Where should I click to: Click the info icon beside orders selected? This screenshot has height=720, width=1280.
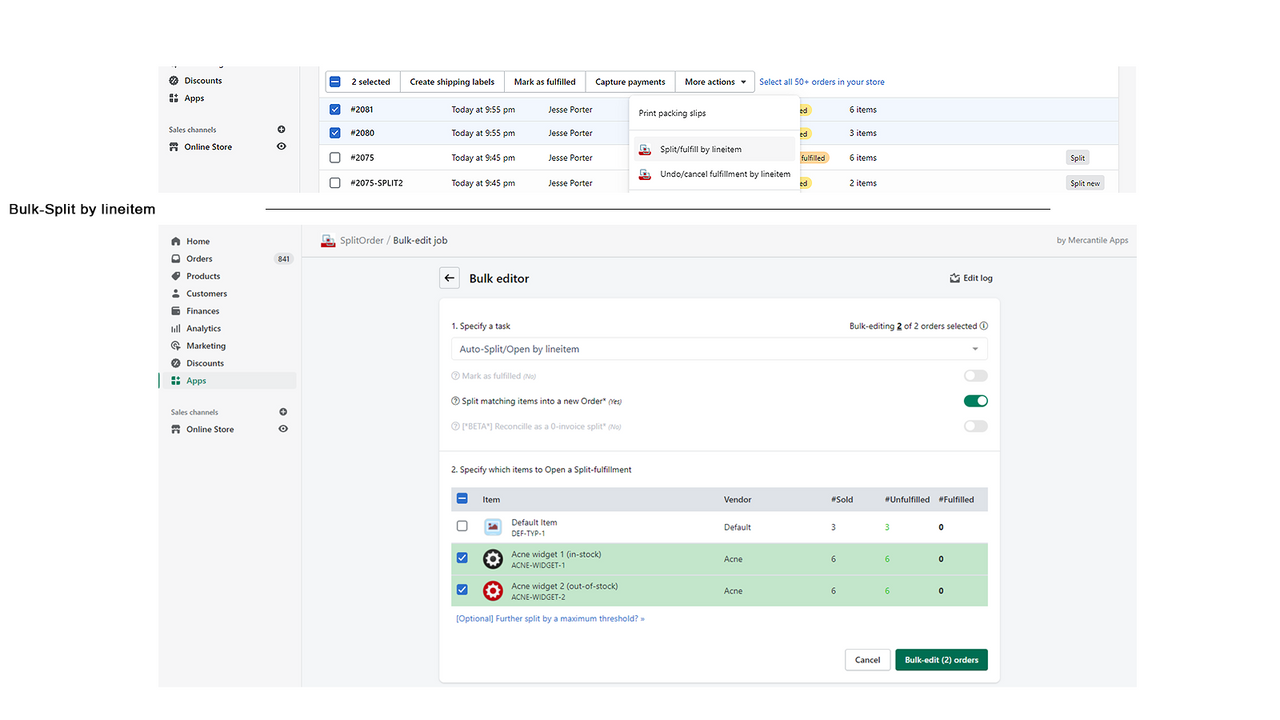tap(984, 326)
